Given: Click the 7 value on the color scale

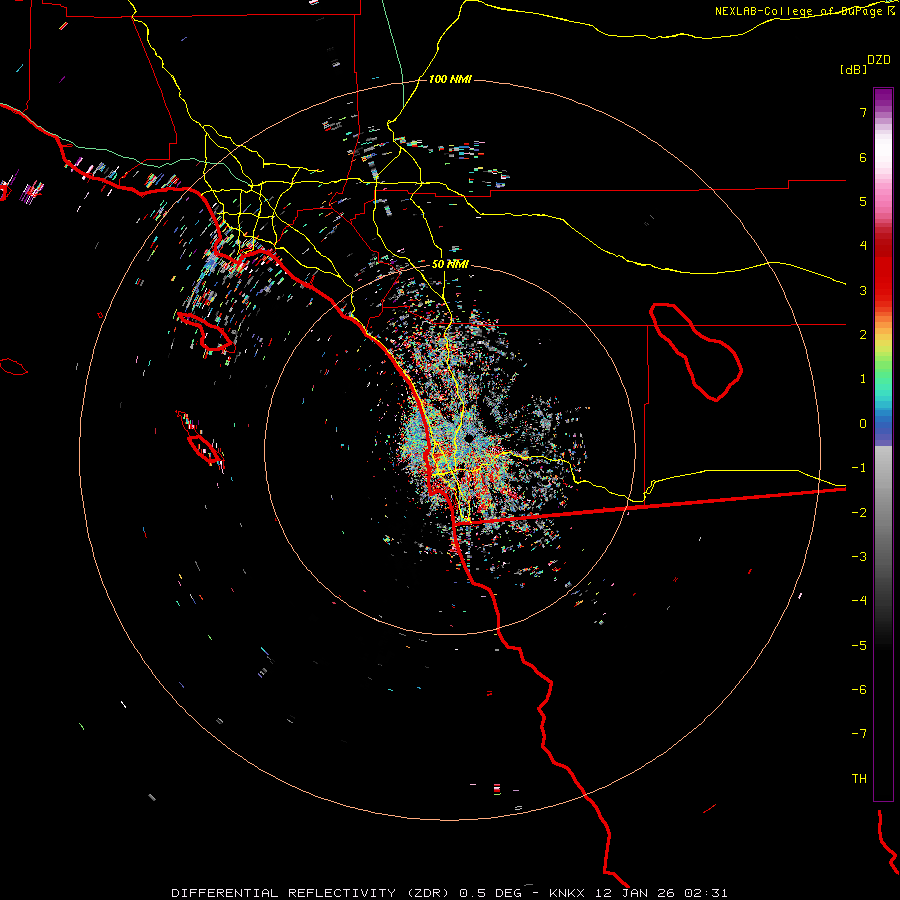Looking at the screenshot, I should coord(863,112).
